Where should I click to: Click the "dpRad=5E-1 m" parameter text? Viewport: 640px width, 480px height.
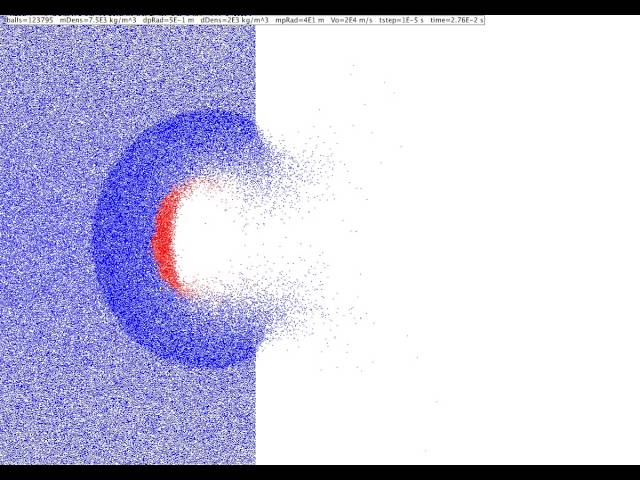coord(169,20)
